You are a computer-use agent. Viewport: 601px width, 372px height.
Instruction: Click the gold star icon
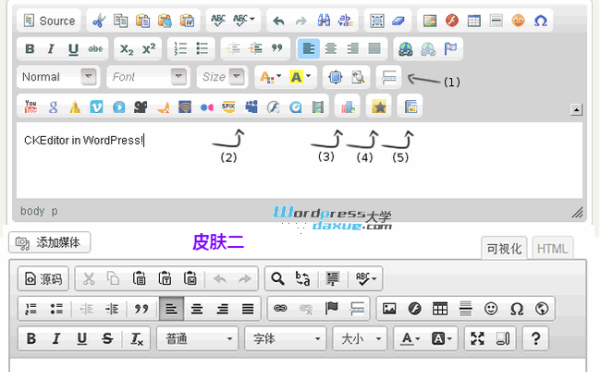379,107
